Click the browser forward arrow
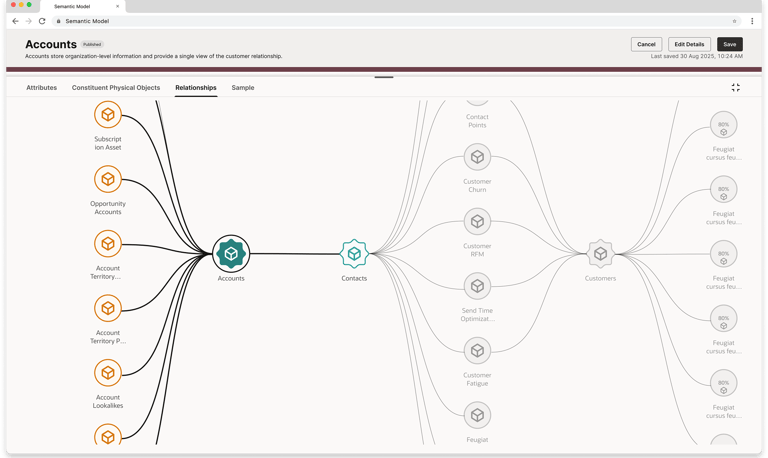This screenshot has width=768, height=458. click(28, 21)
